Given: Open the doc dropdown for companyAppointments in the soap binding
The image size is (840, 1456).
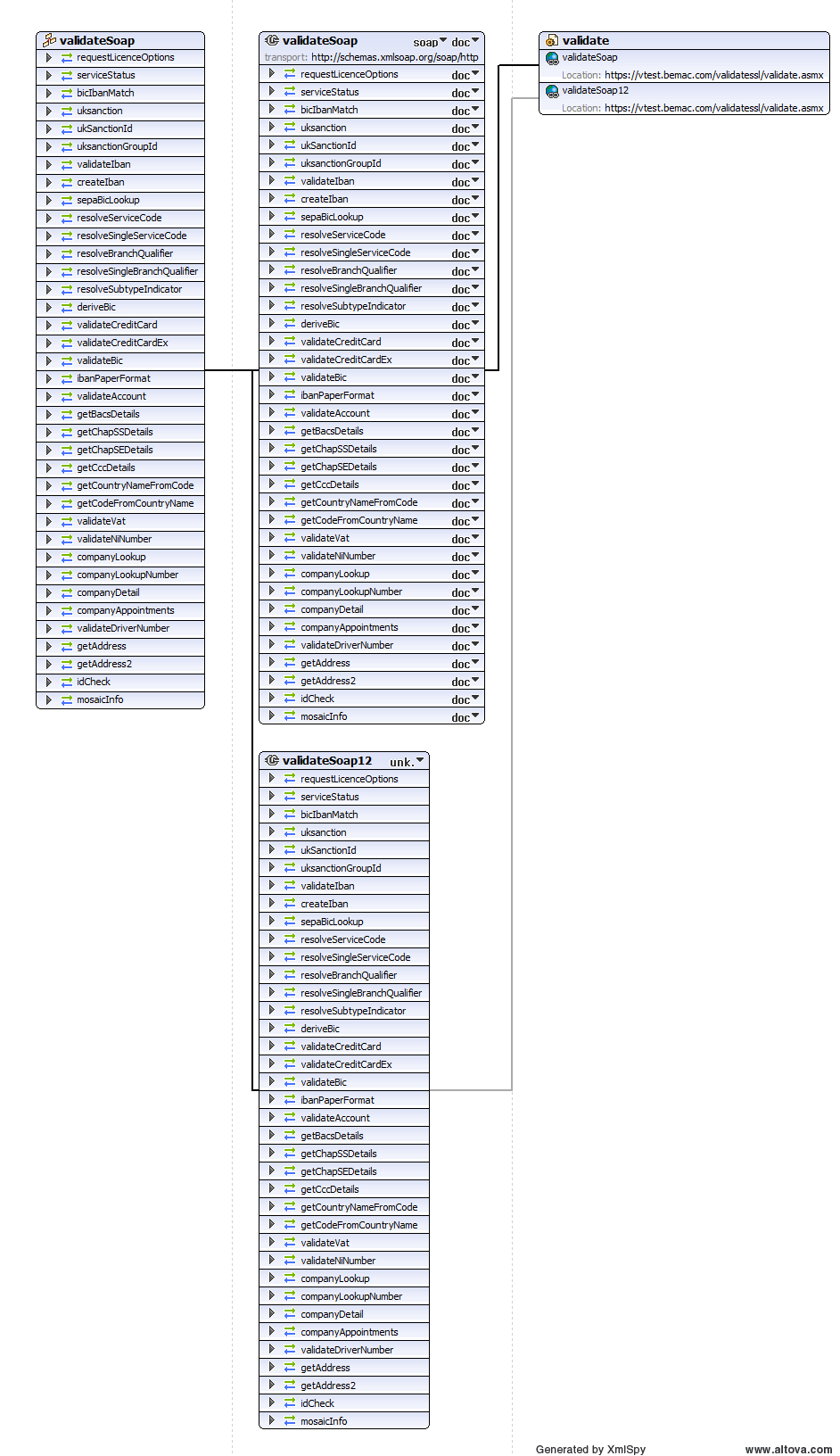Looking at the screenshot, I should point(465,628).
